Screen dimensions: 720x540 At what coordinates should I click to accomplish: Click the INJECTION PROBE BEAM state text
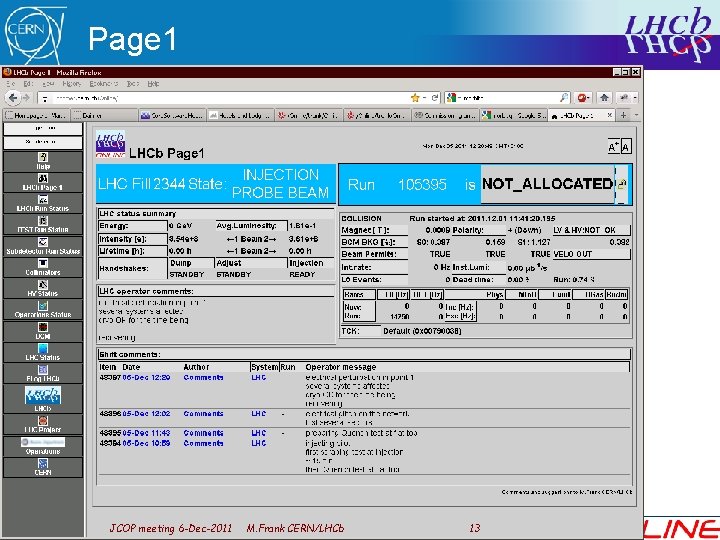coord(280,184)
